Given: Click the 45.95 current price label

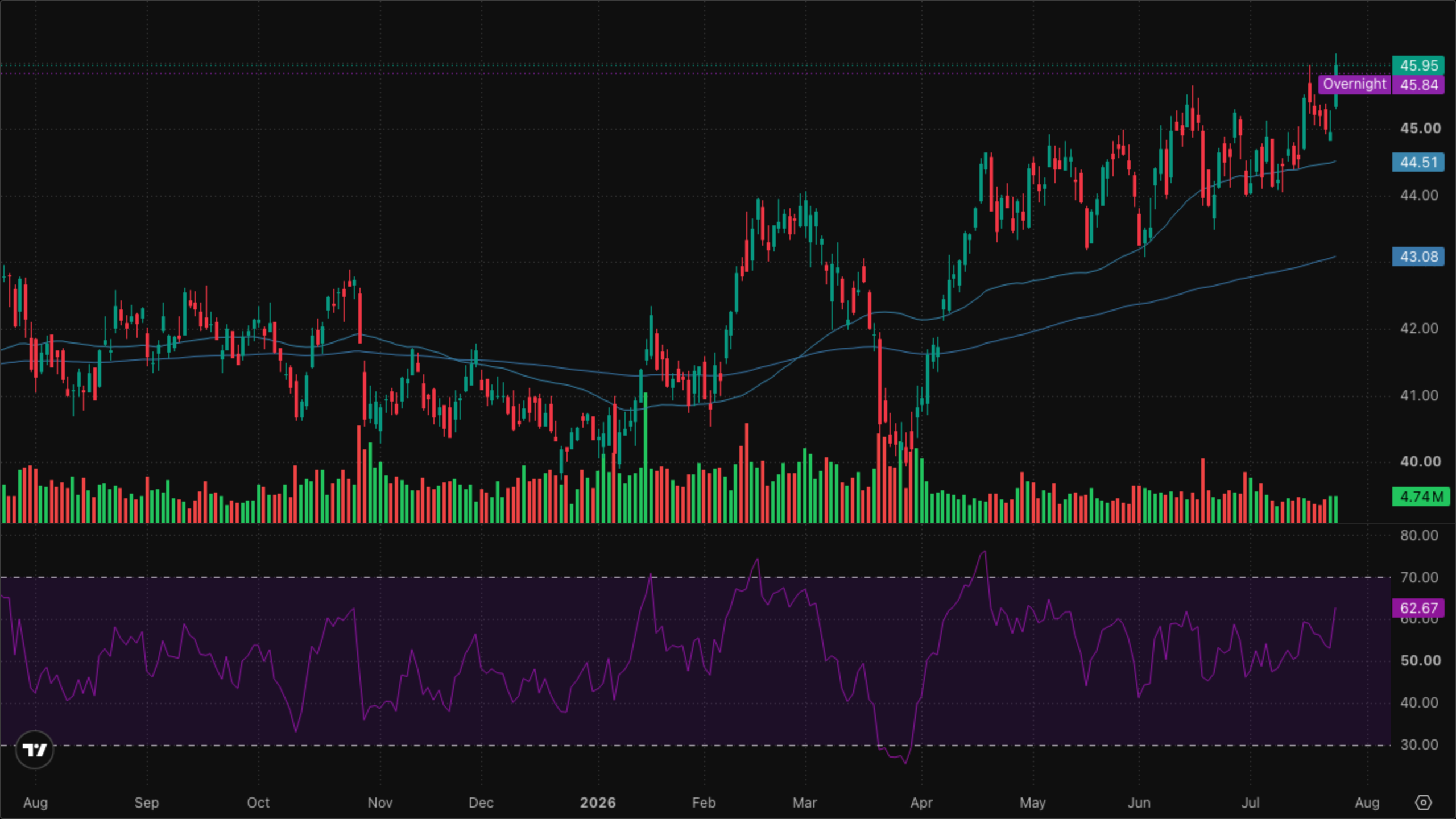Looking at the screenshot, I should click(x=1418, y=65).
